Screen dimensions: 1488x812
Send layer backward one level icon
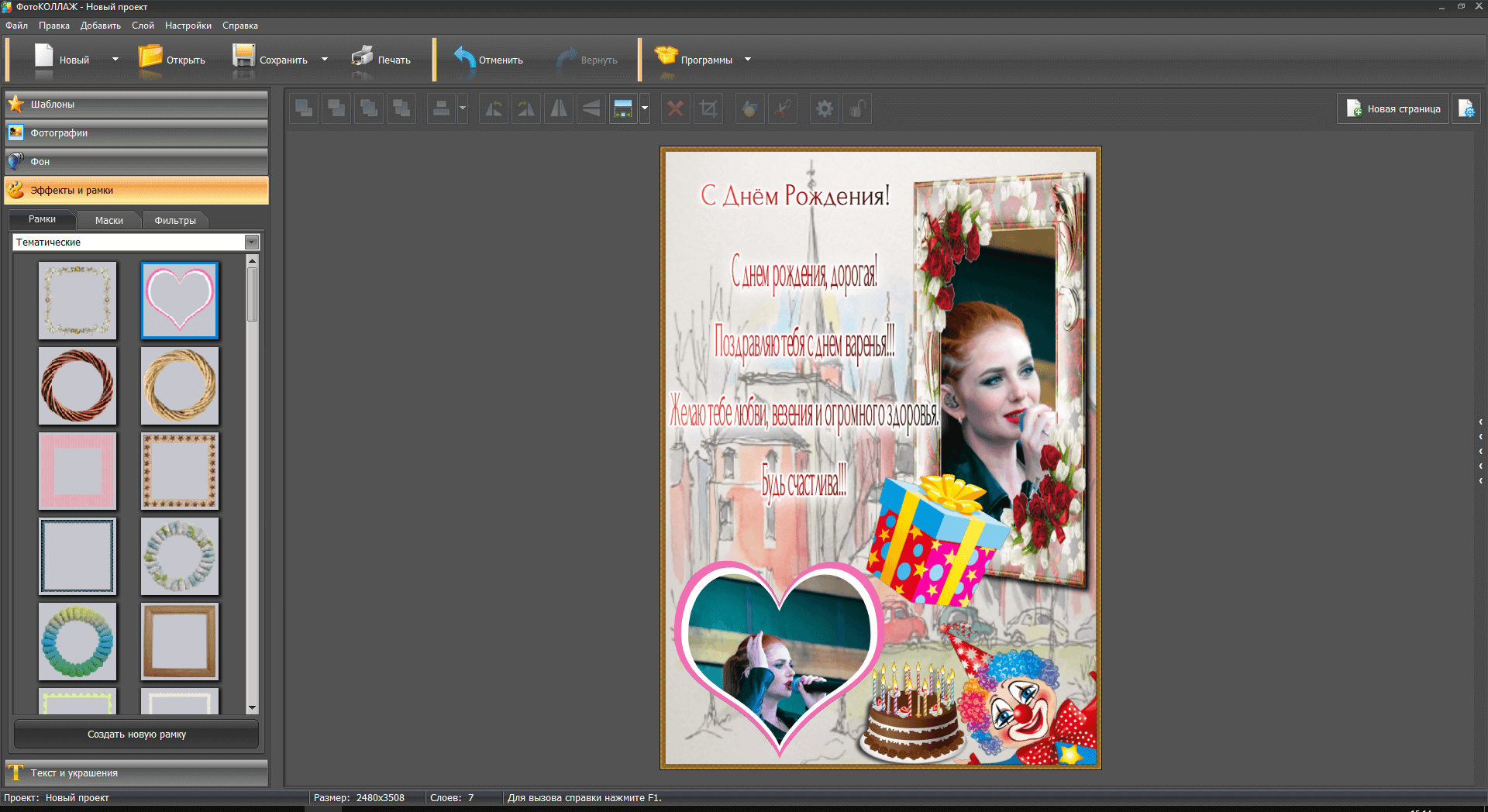pos(336,108)
